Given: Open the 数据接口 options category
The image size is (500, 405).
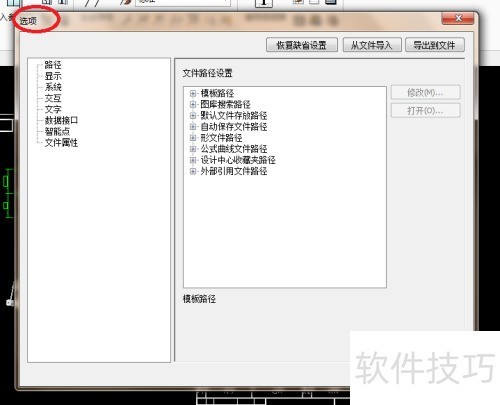Looking at the screenshot, I should pos(61,120).
